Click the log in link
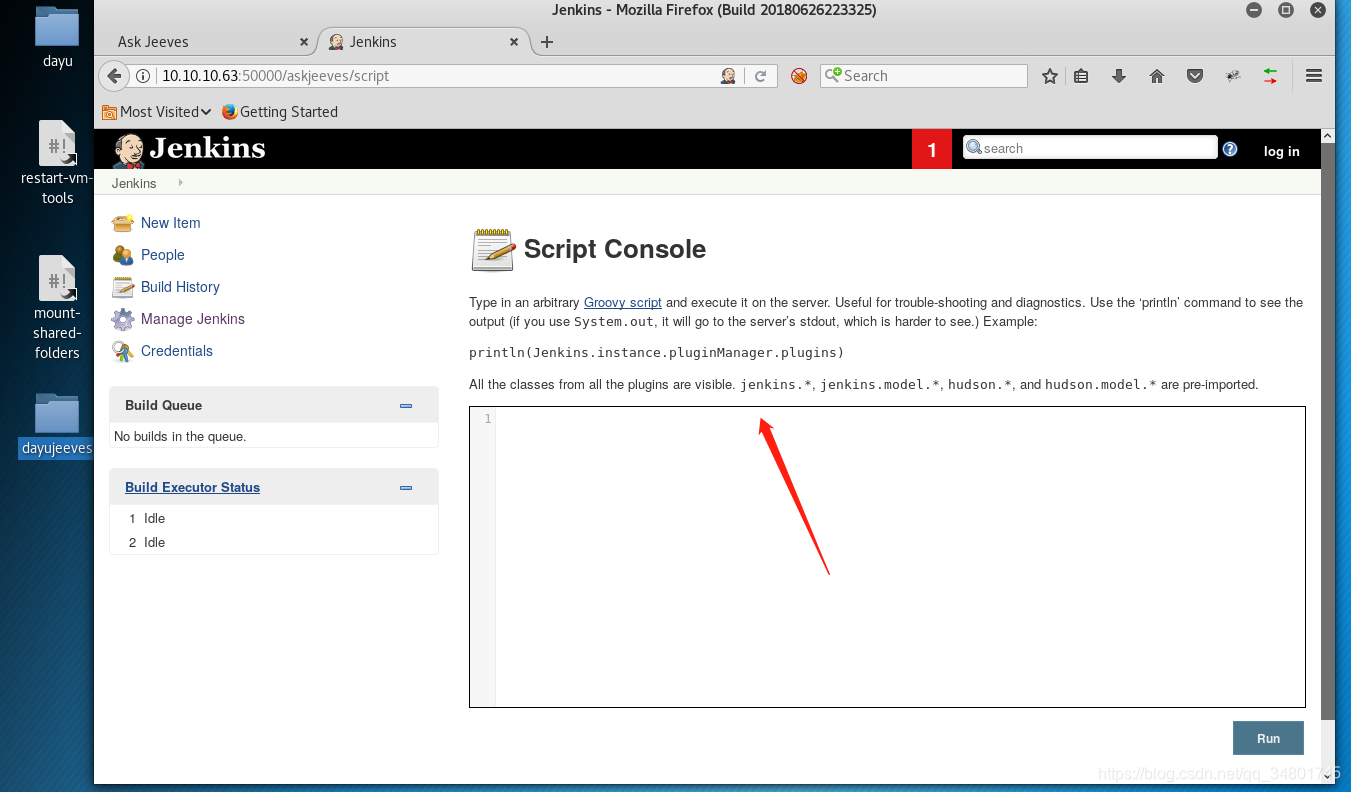 1282,151
